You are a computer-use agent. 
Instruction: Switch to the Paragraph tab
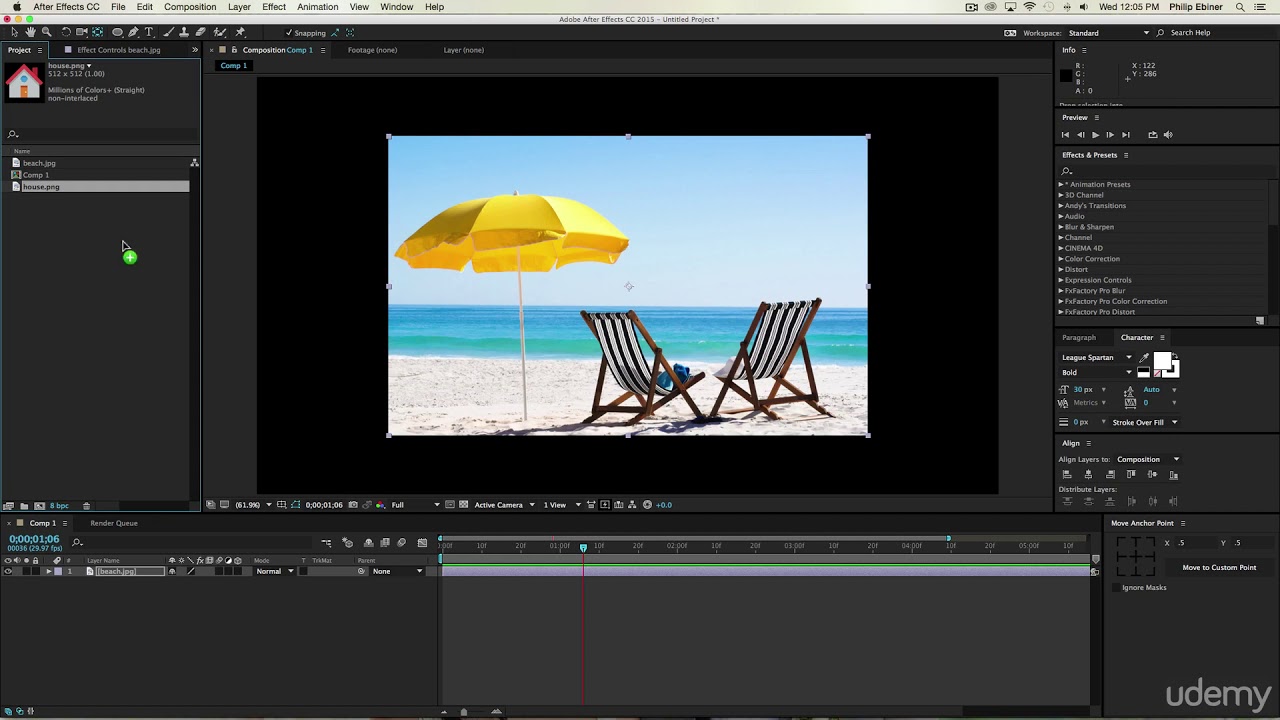coord(1079,338)
